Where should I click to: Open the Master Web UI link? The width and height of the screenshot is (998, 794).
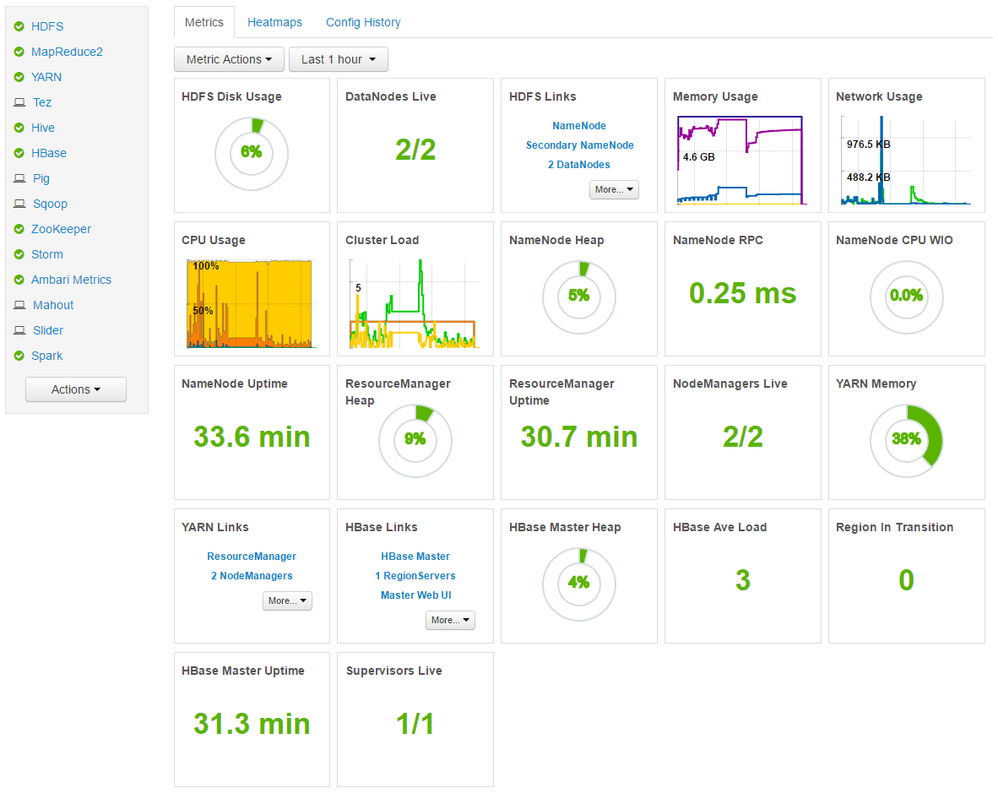[x=416, y=595]
